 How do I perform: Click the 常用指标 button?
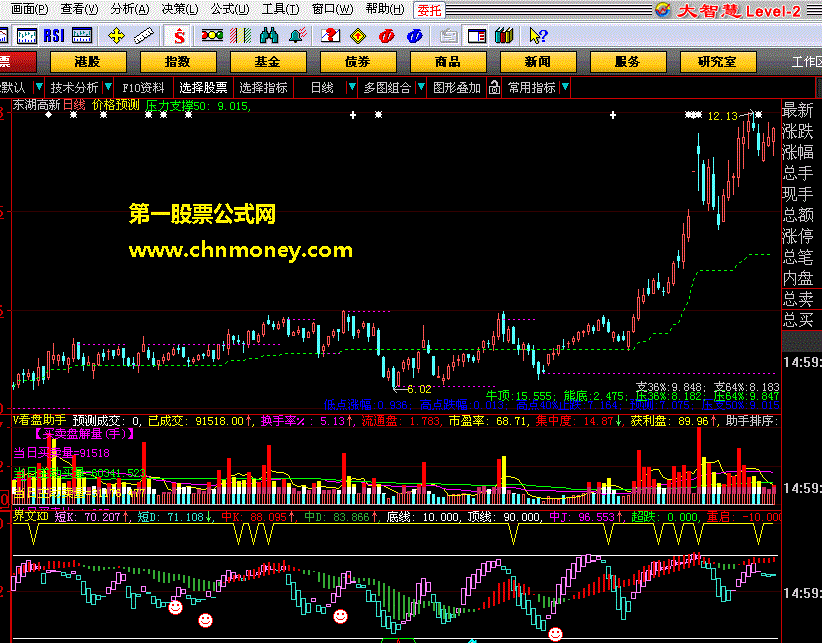click(x=531, y=88)
